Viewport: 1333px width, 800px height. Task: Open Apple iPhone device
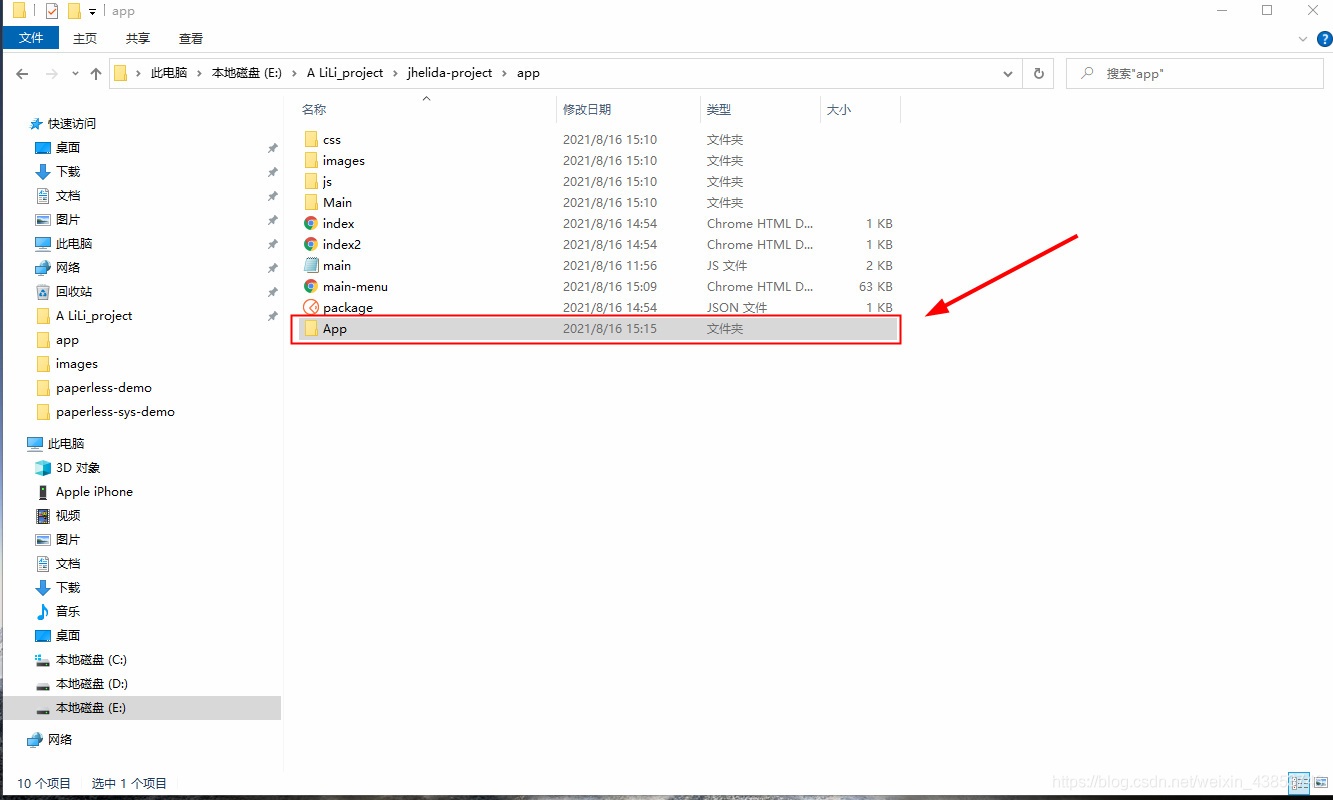click(94, 491)
